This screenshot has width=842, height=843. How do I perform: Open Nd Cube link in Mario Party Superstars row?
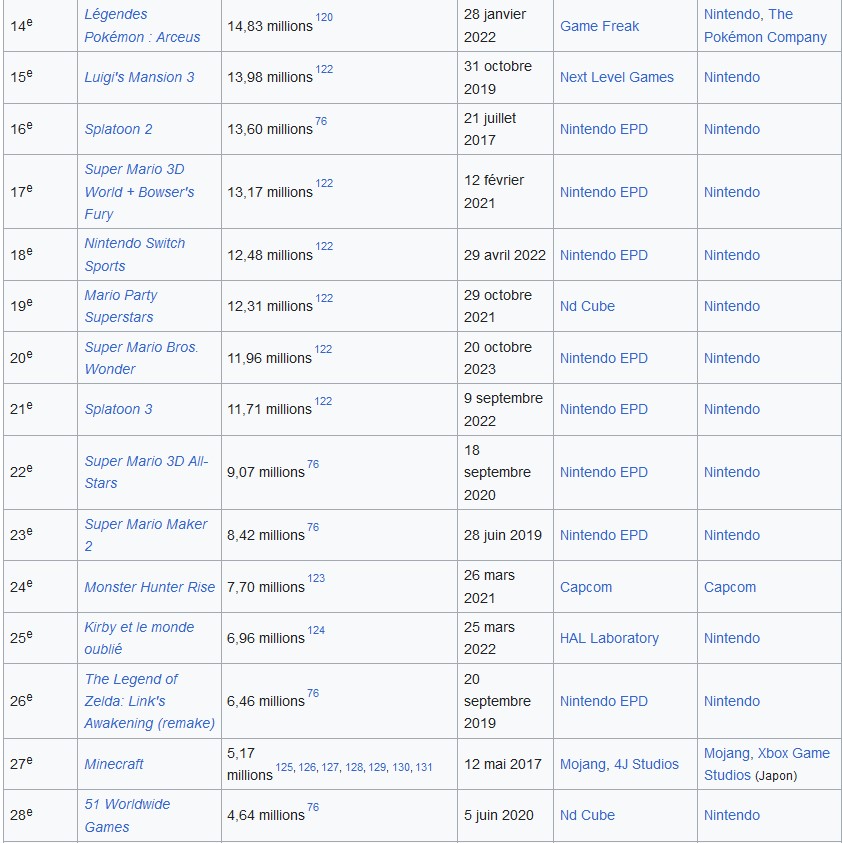click(x=587, y=306)
